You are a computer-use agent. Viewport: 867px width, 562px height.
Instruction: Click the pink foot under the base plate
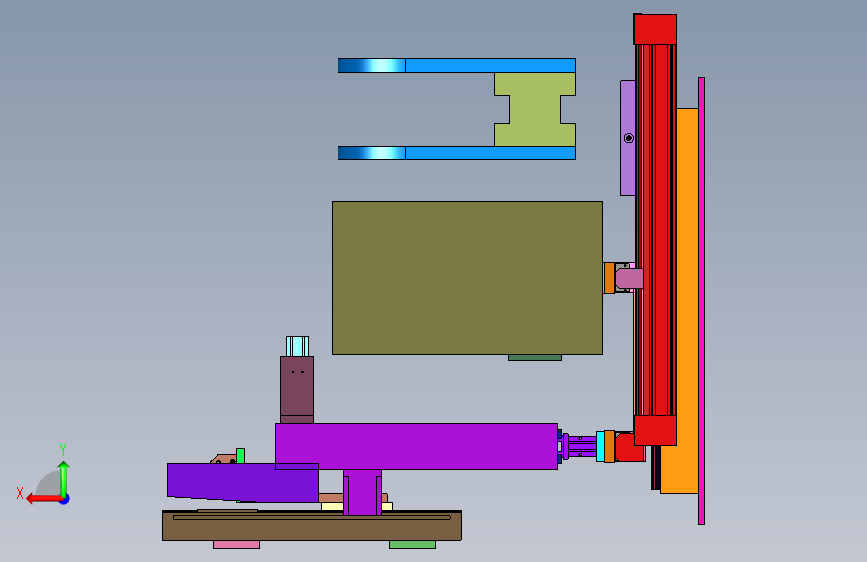(x=237, y=545)
